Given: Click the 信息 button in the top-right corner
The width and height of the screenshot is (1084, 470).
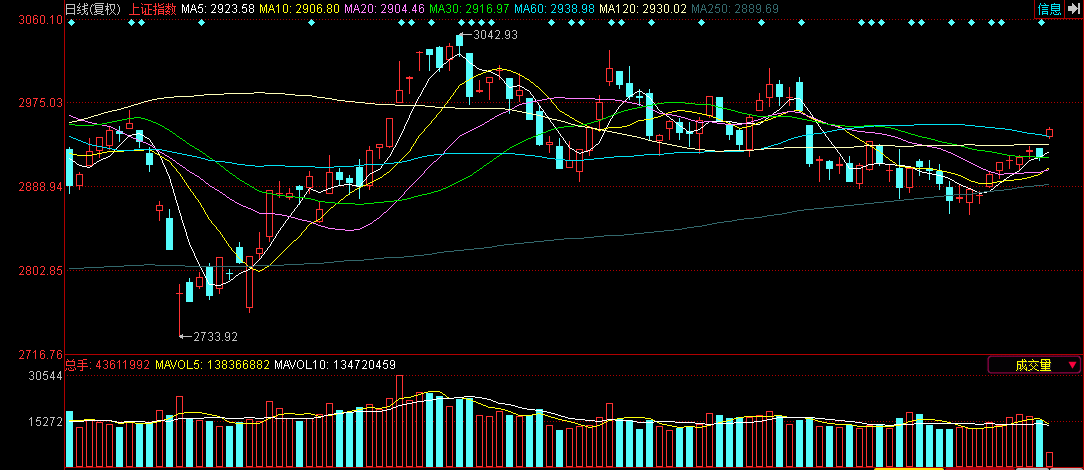Looking at the screenshot, I should tap(1049, 9).
